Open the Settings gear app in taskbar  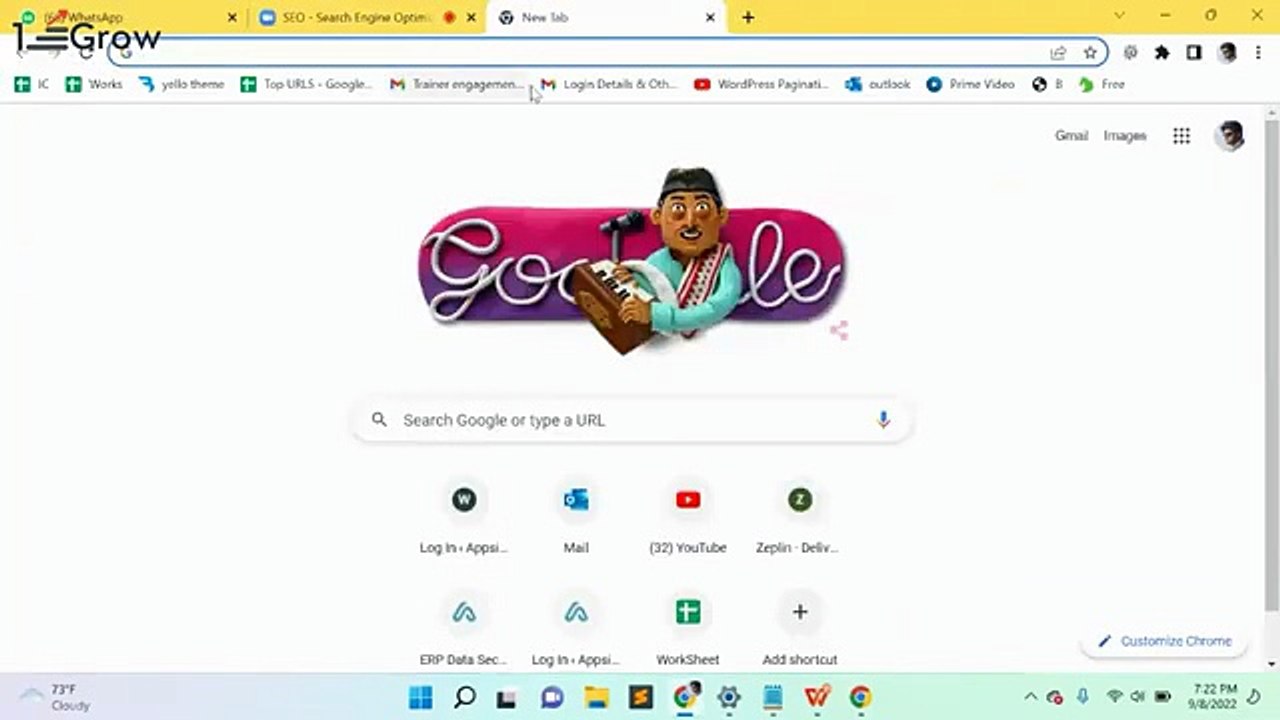(x=728, y=697)
